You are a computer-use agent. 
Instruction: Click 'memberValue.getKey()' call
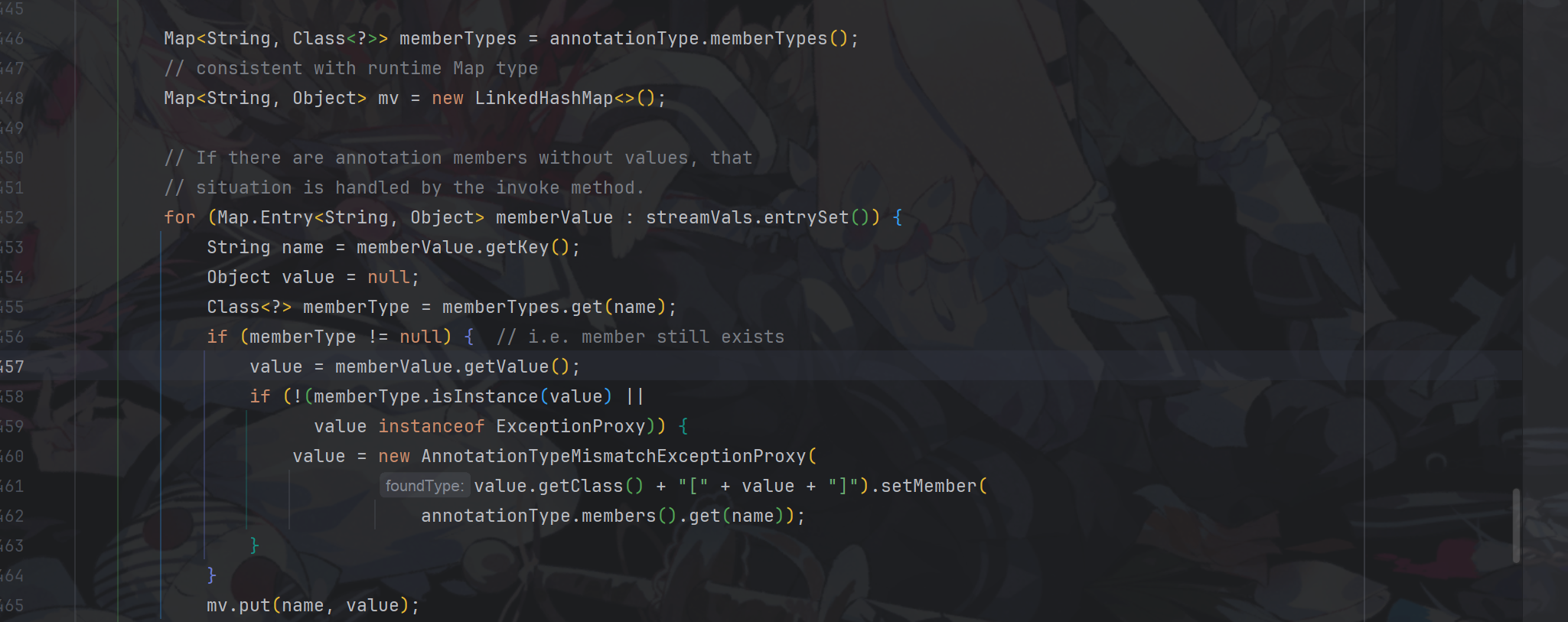463,247
